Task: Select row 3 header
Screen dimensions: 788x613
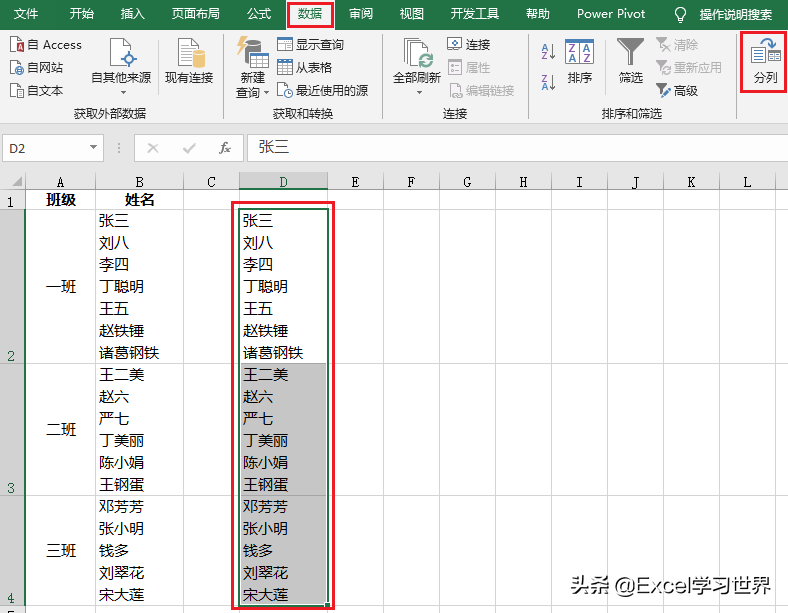Action: coord(12,430)
